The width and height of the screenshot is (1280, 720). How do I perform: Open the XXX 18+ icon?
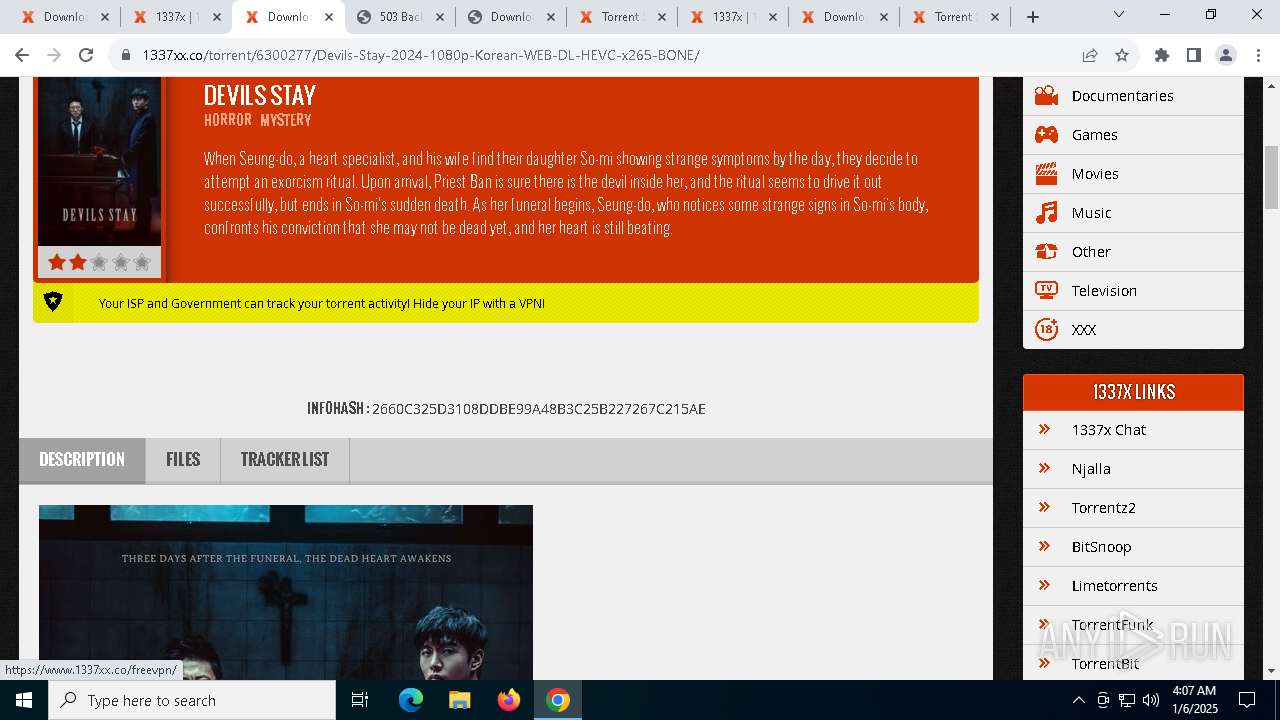pyautogui.click(x=1046, y=330)
